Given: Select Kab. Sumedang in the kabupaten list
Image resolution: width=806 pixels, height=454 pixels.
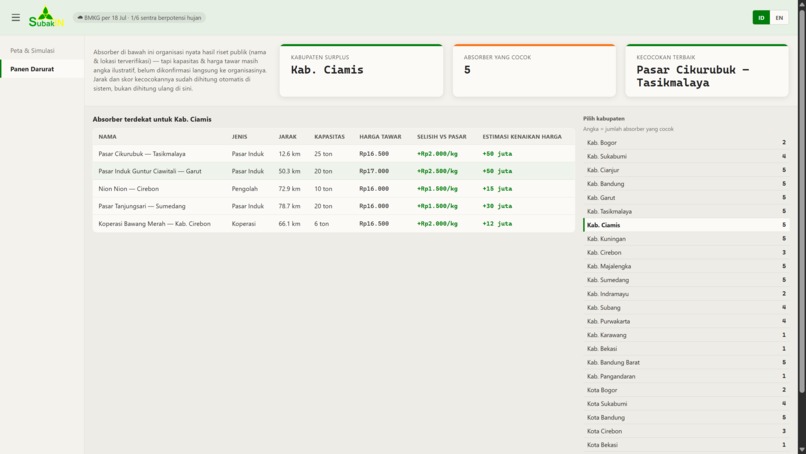Looking at the screenshot, I should [686, 280].
